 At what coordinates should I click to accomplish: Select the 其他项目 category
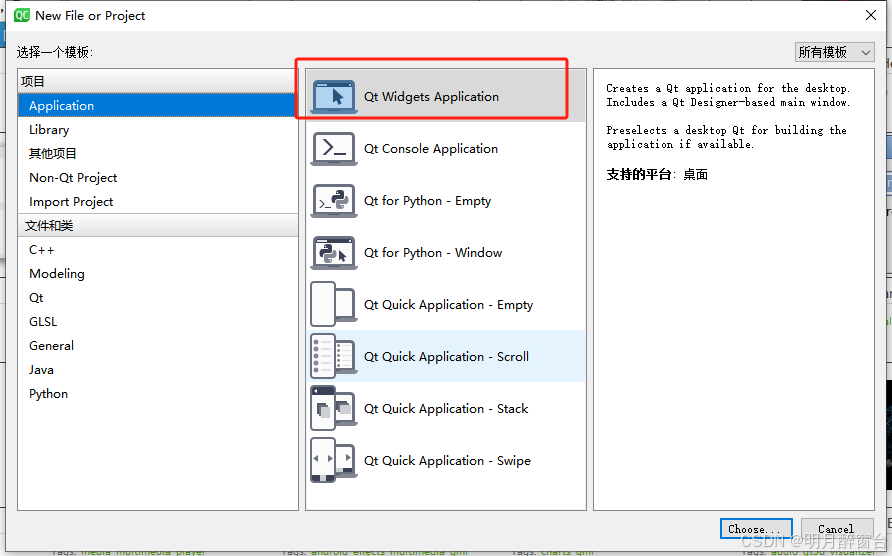tap(158, 154)
